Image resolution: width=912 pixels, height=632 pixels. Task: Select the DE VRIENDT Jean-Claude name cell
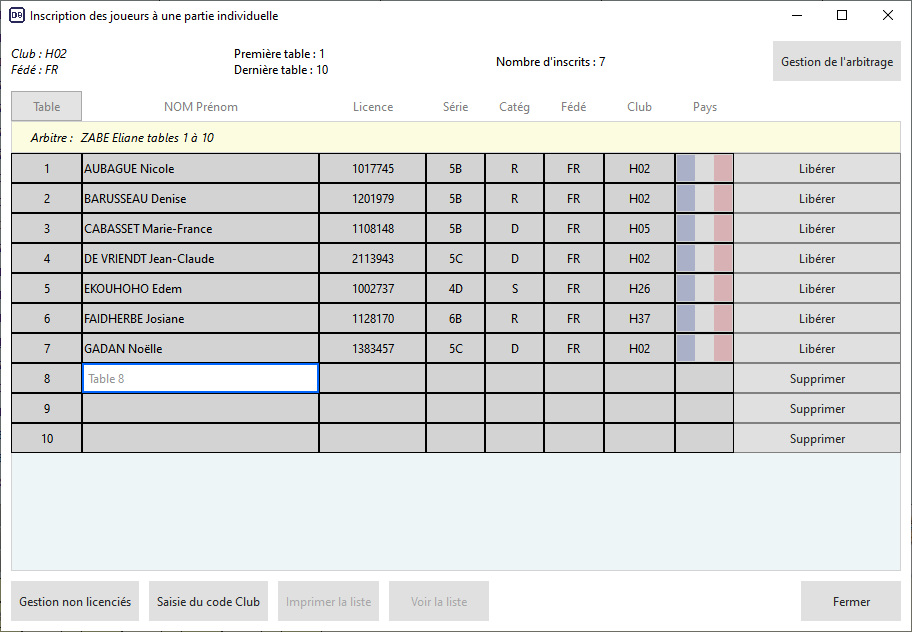click(200, 259)
